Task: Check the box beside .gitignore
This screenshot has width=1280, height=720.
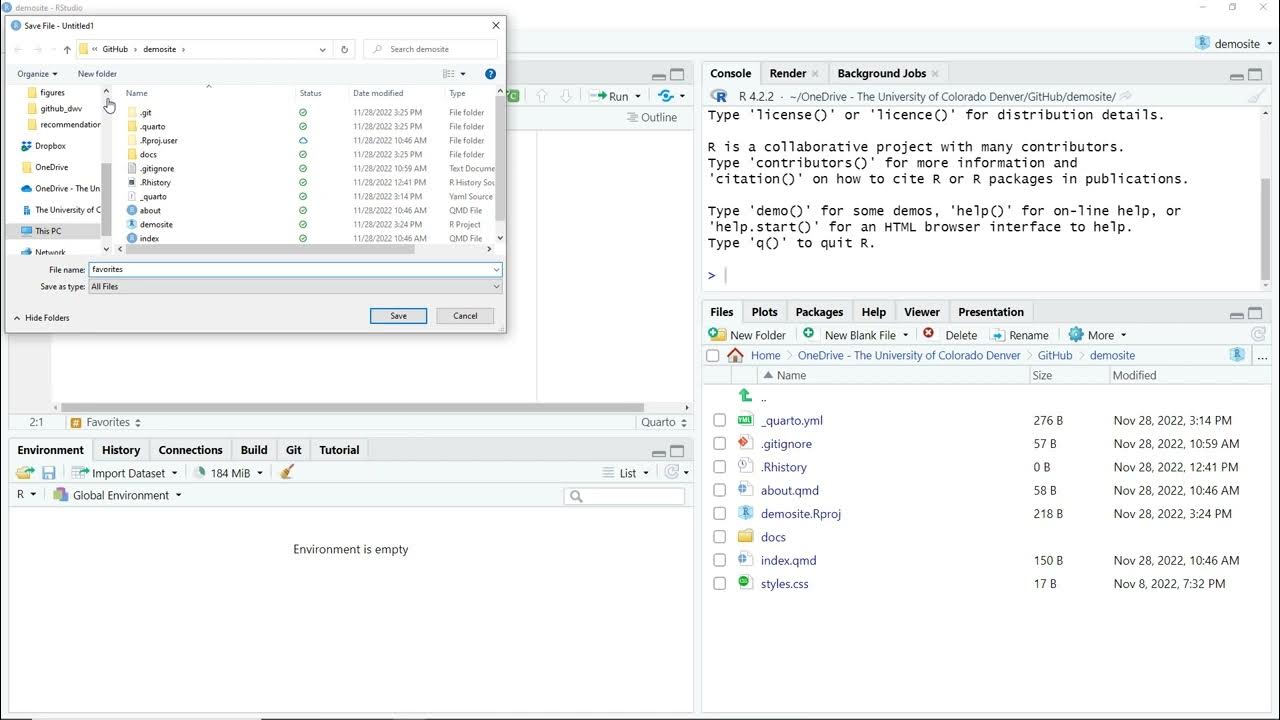Action: point(719,444)
